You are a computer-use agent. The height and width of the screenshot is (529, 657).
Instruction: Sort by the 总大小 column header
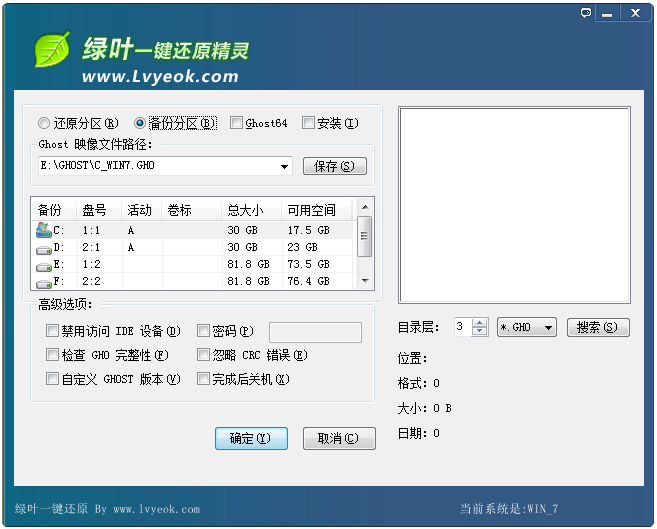(251, 210)
